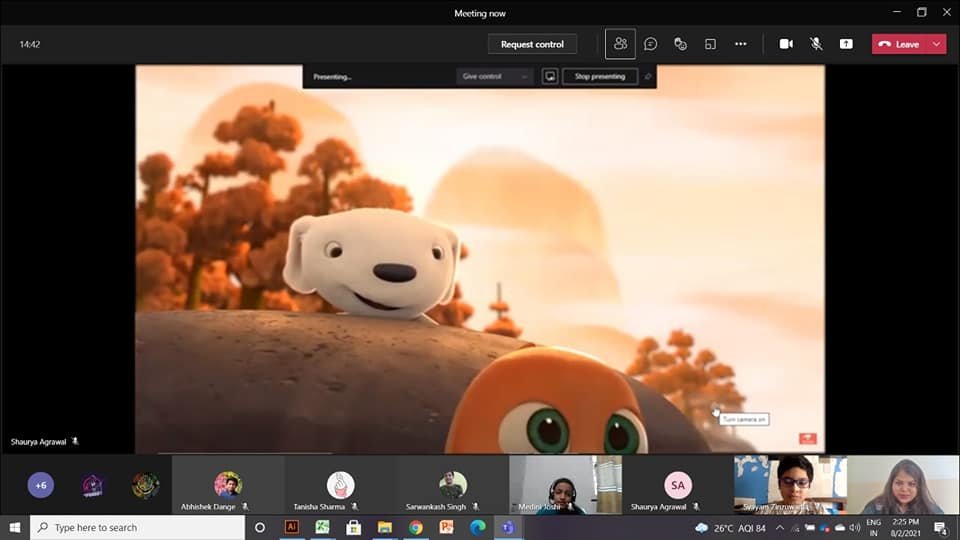Pin the presenting toolbar
Viewport: 960px width, 540px height.
click(648, 77)
